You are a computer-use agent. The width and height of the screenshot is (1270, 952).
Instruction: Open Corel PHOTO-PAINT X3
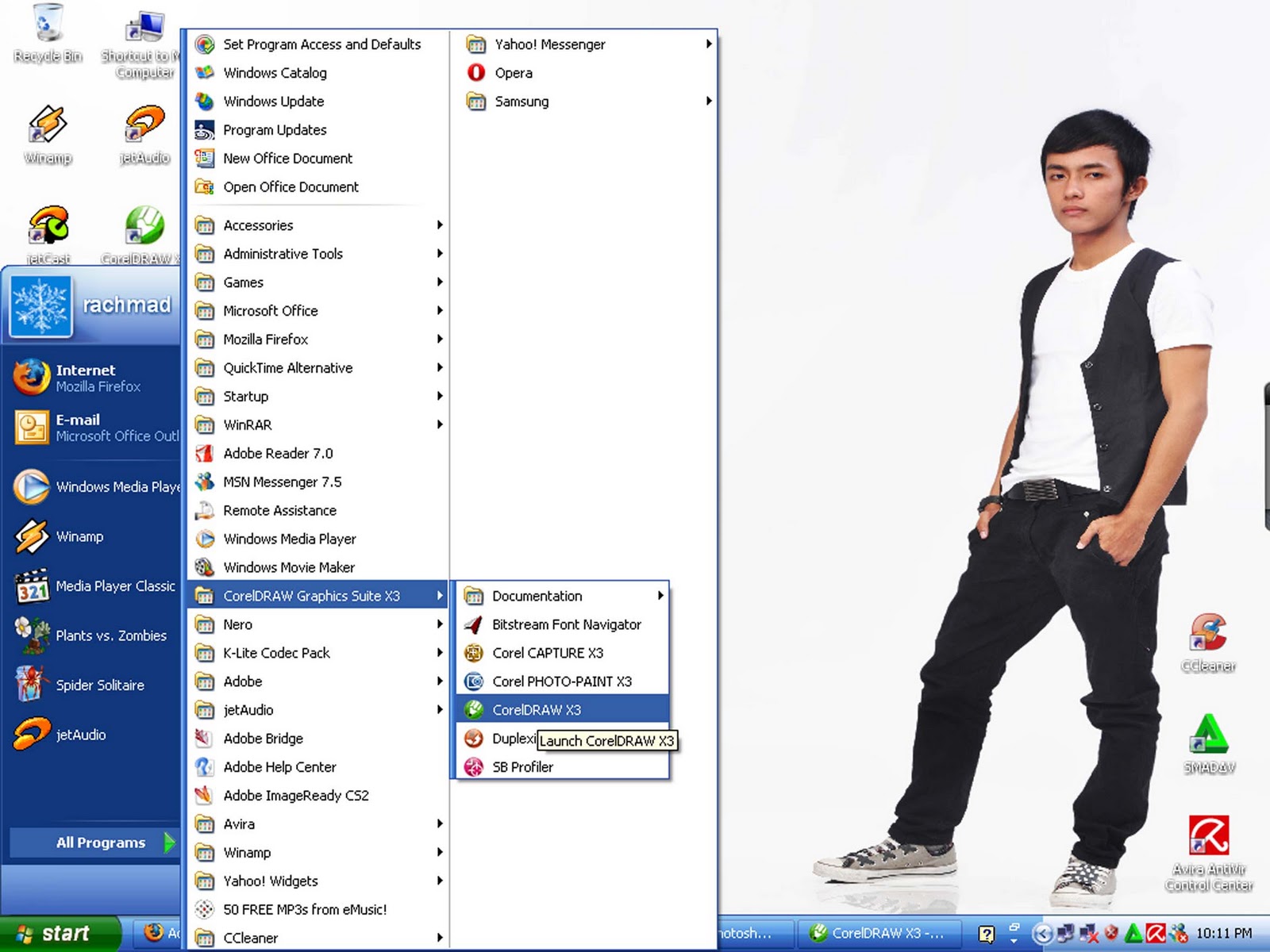[x=561, y=681]
